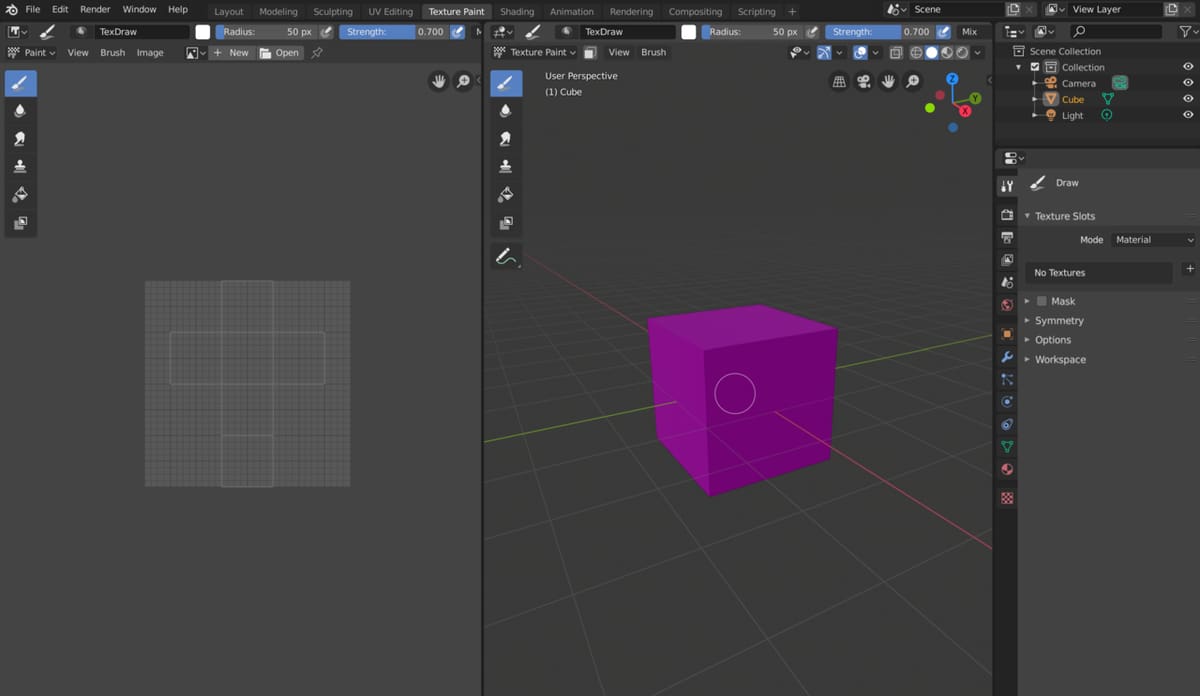This screenshot has height=696, width=1200.
Task: Toggle strength pen pressure in 3D viewport header
Action: click(x=944, y=32)
